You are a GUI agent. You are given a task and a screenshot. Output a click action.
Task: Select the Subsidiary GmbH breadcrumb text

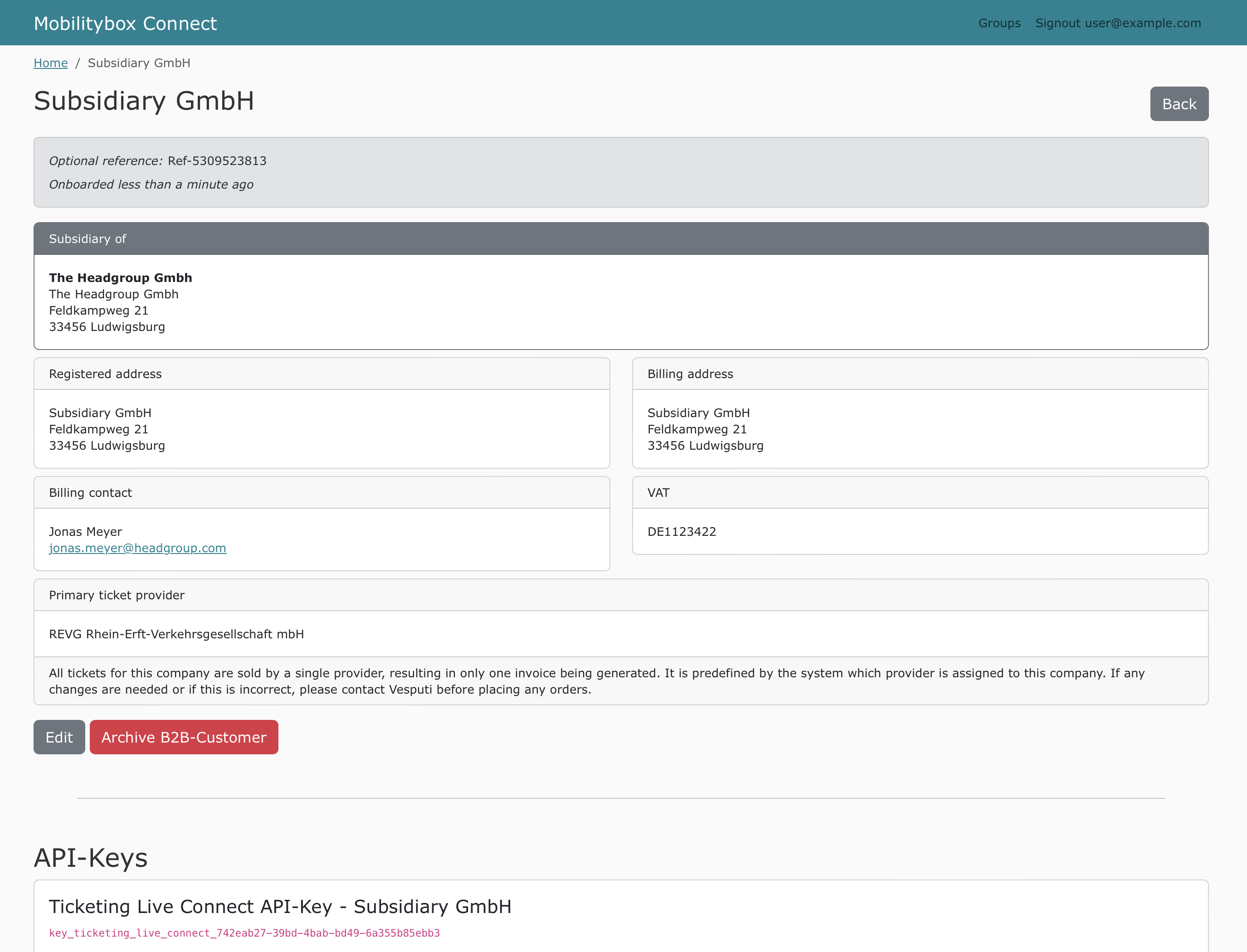(139, 63)
